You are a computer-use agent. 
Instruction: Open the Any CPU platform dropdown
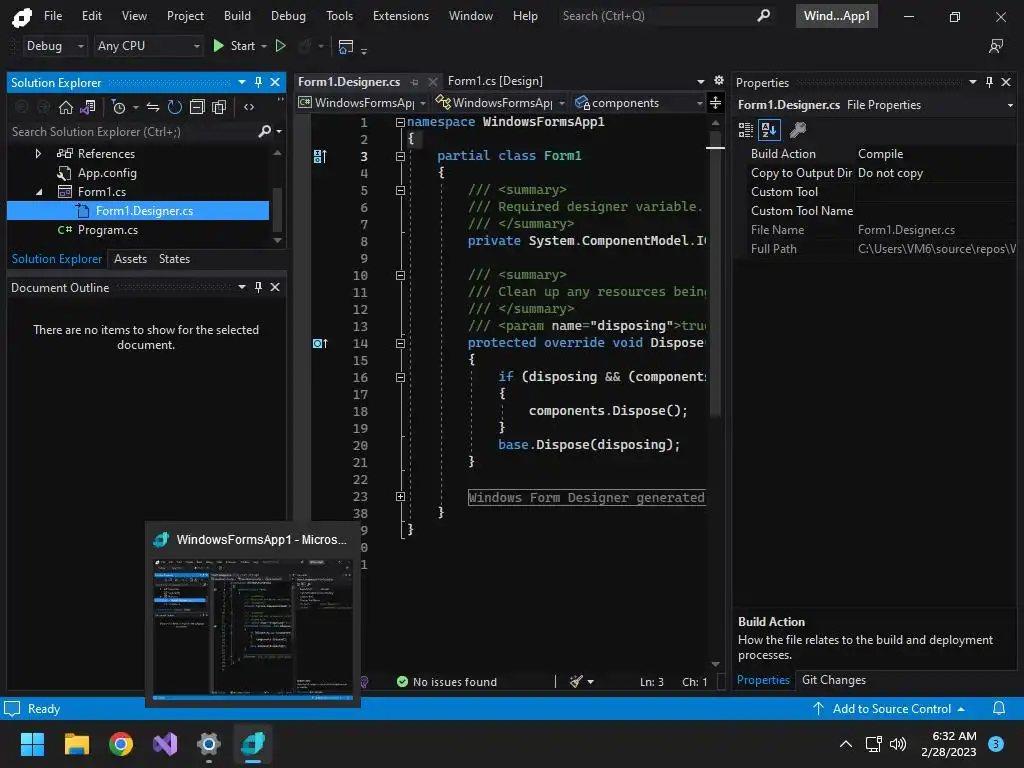click(x=148, y=46)
